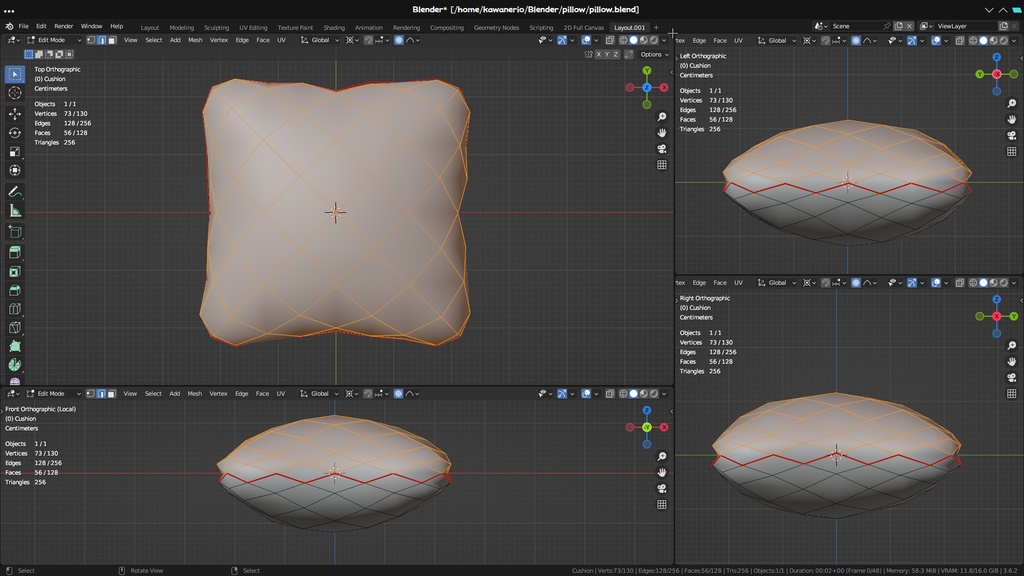Toggle camera view in top viewport
1024x576 pixels.
point(662,149)
